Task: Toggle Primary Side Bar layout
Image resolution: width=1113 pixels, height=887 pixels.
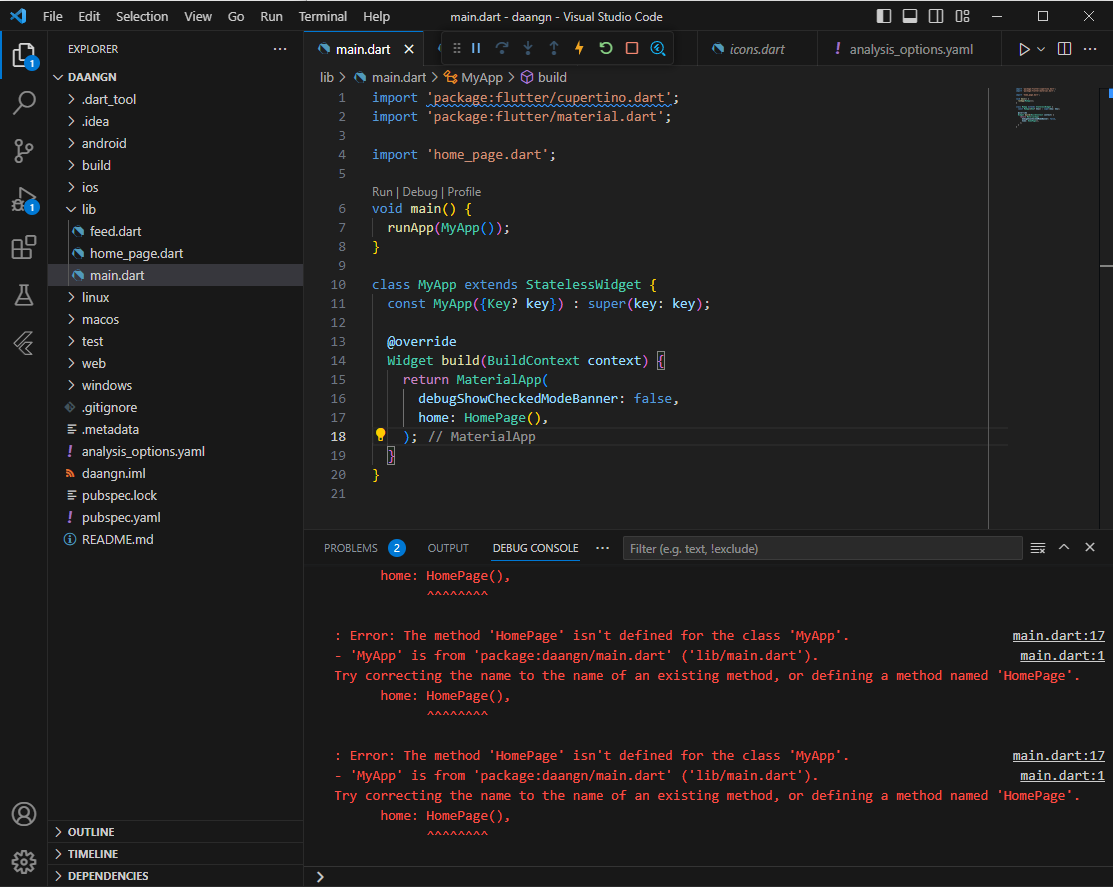Action: [884, 16]
